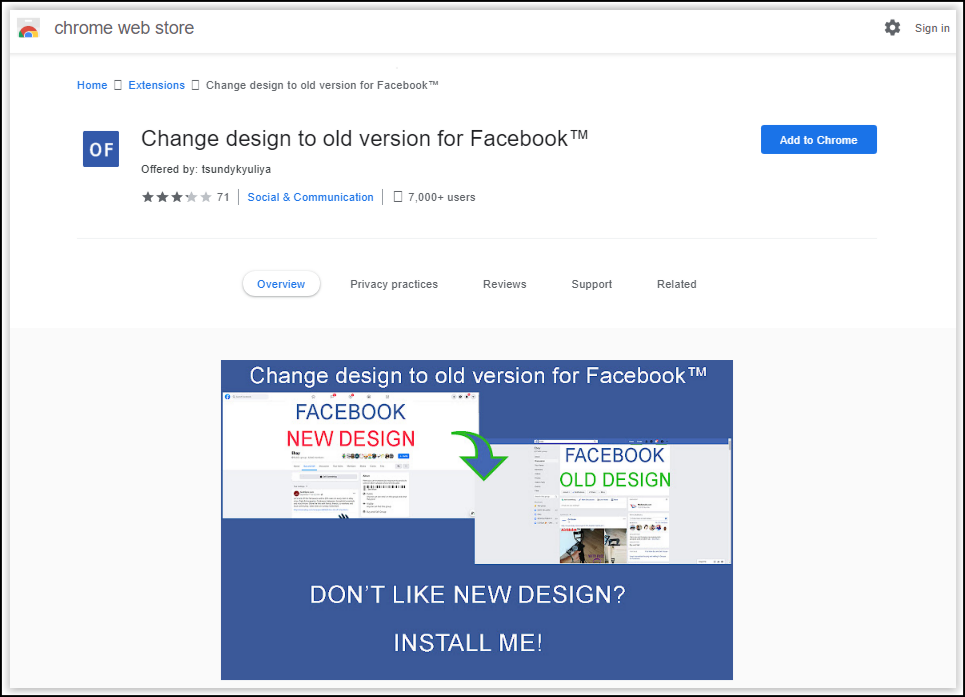
Task: Select the Overview tab
Action: pyautogui.click(x=281, y=284)
